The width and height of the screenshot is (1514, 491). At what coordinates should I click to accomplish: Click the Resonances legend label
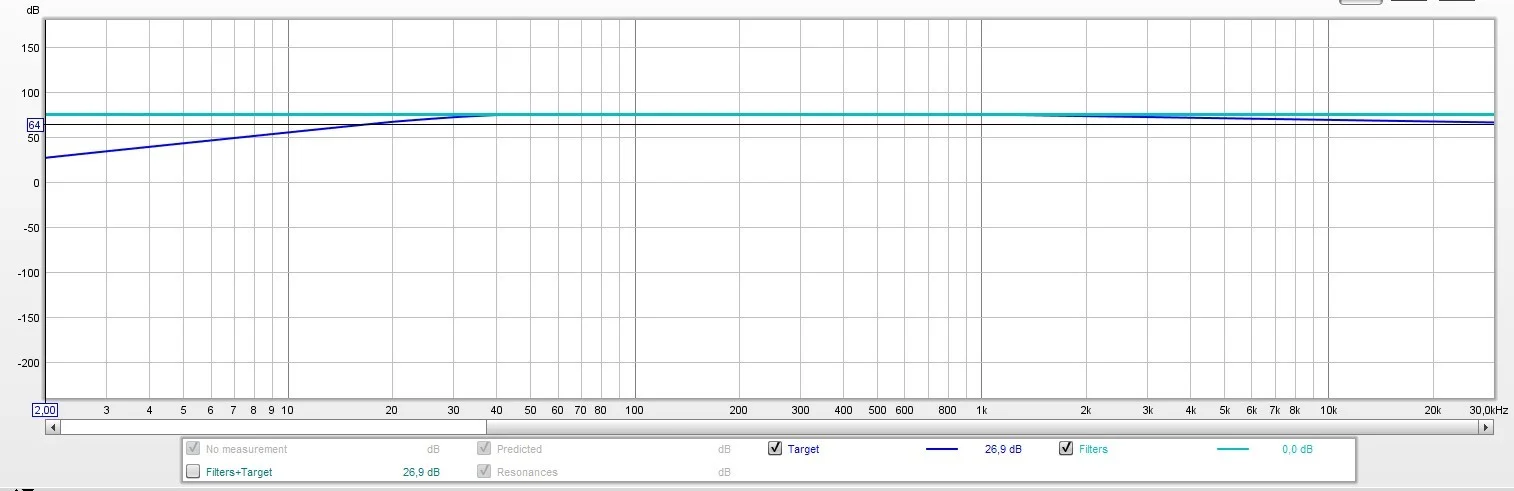(x=527, y=472)
